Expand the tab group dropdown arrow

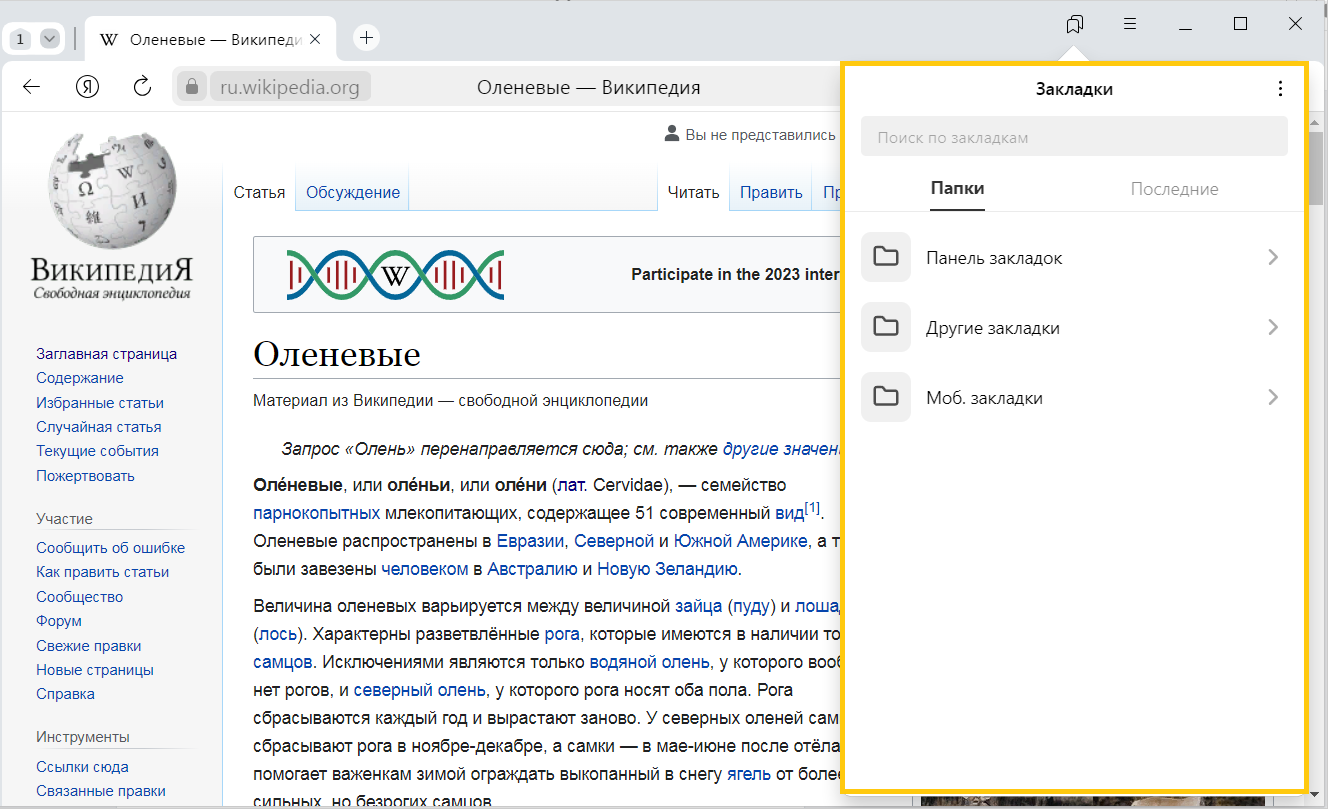click(x=49, y=39)
